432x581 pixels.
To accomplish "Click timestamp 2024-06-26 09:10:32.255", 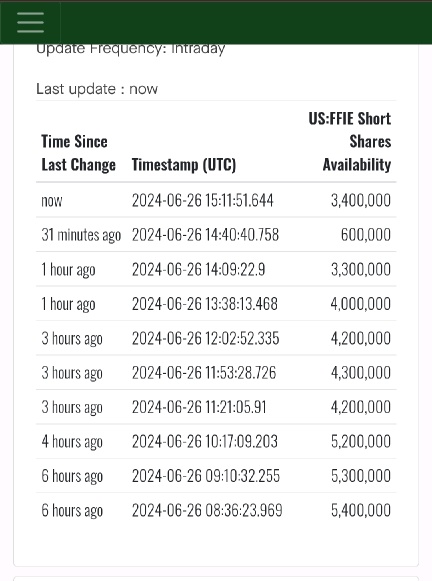I will point(206,476).
